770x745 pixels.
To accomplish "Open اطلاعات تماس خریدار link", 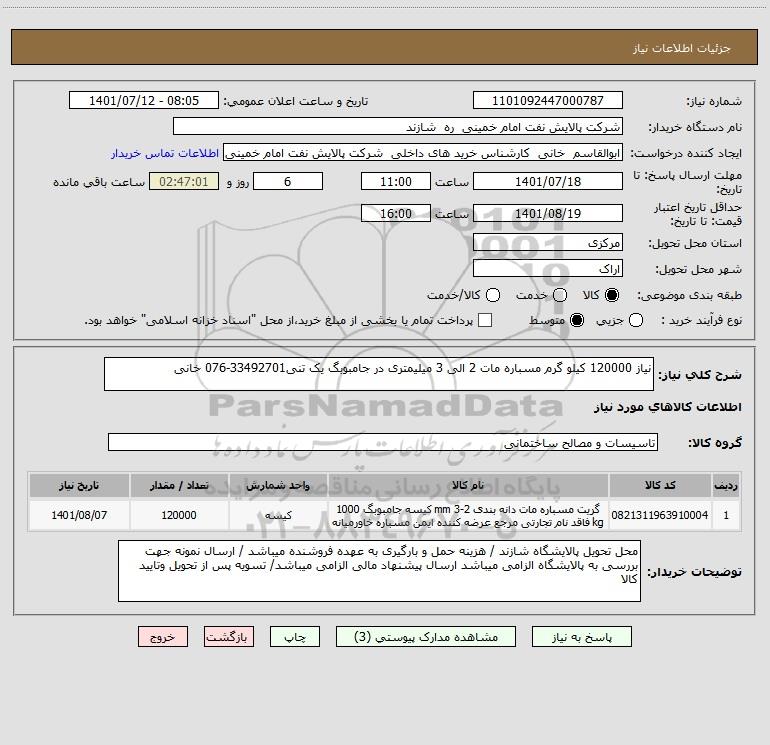I will [x=165, y=153].
